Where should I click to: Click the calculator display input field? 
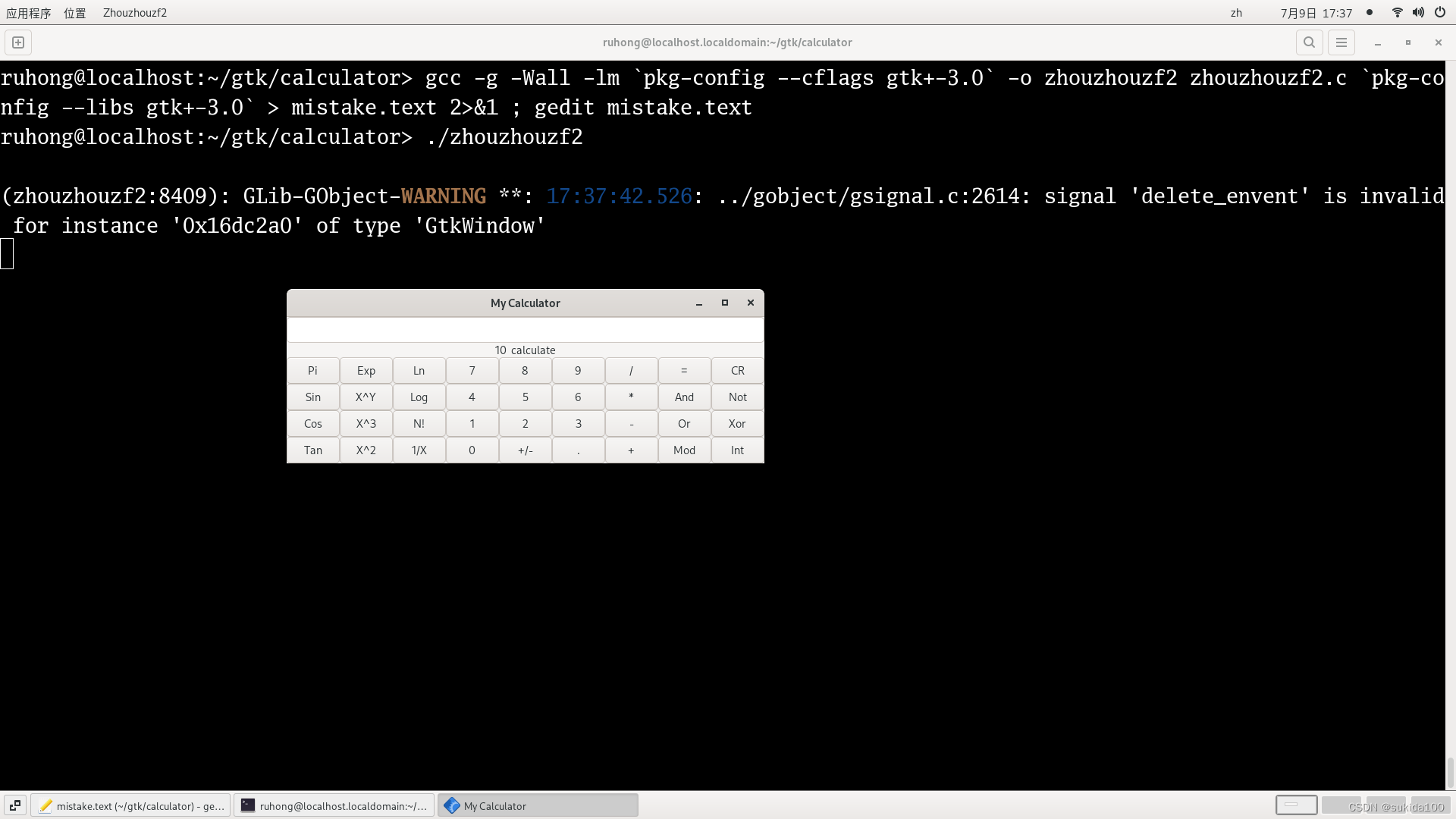pyautogui.click(x=526, y=330)
